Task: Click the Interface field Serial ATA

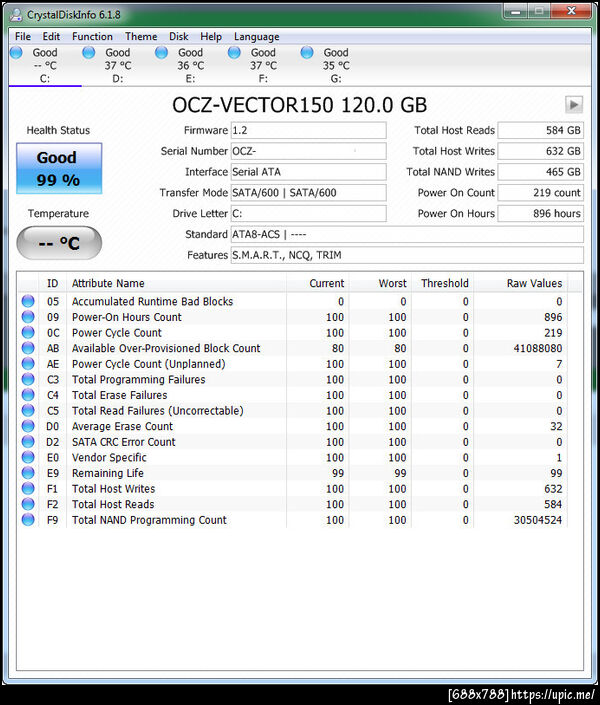Action: point(309,172)
